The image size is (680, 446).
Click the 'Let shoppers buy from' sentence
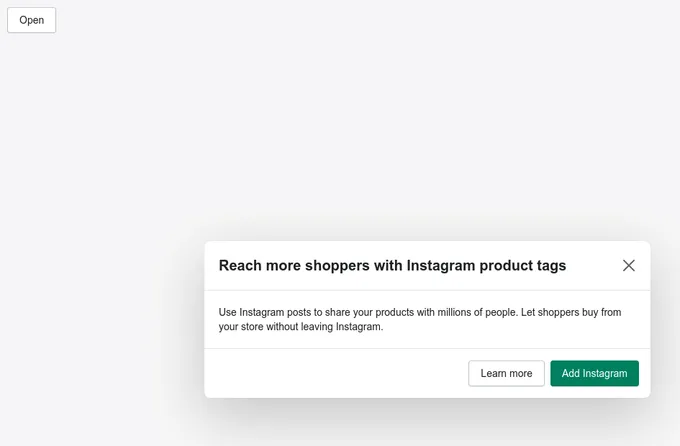point(571,312)
